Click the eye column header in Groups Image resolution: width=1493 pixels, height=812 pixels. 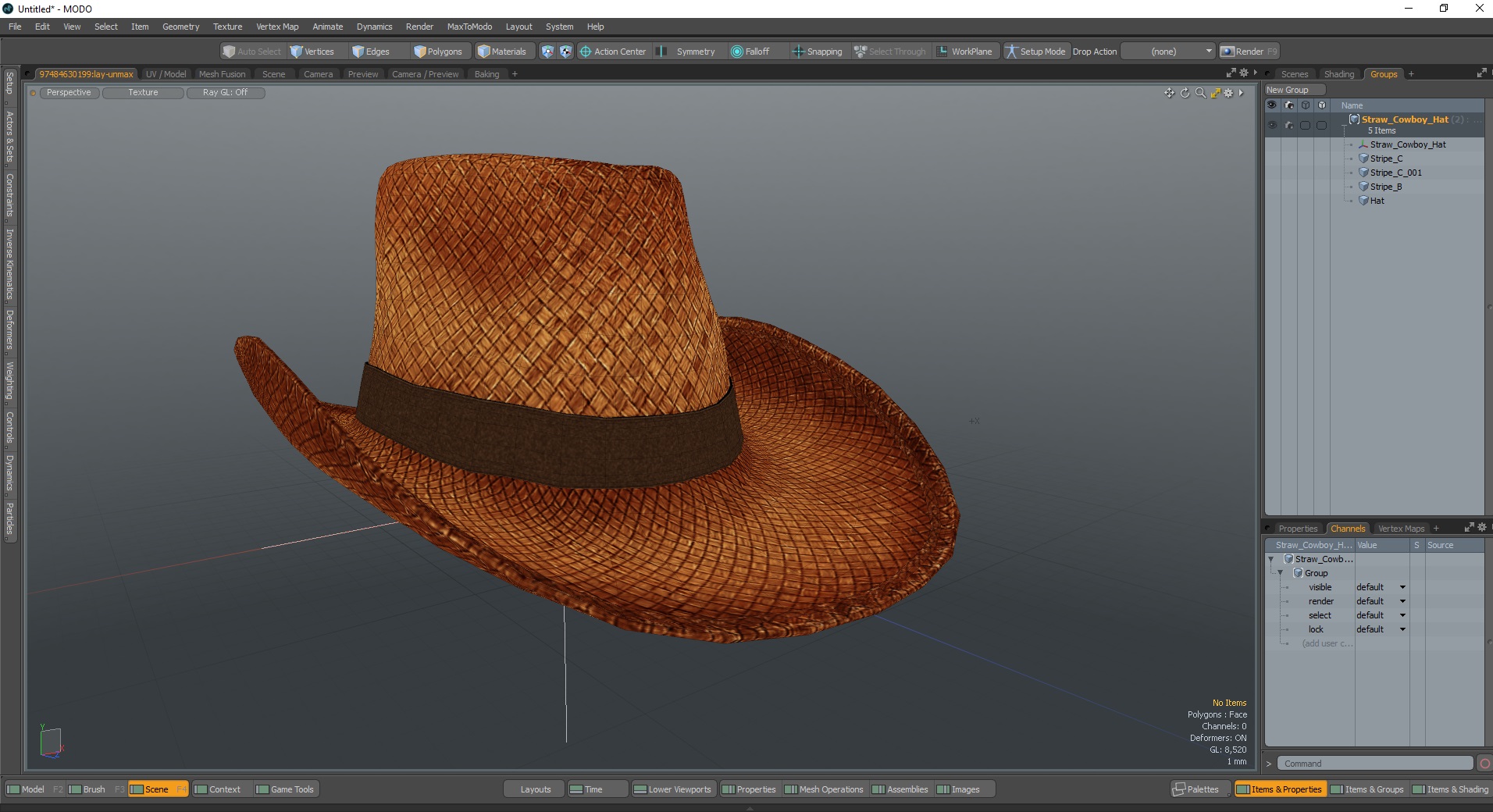[1272, 105]
